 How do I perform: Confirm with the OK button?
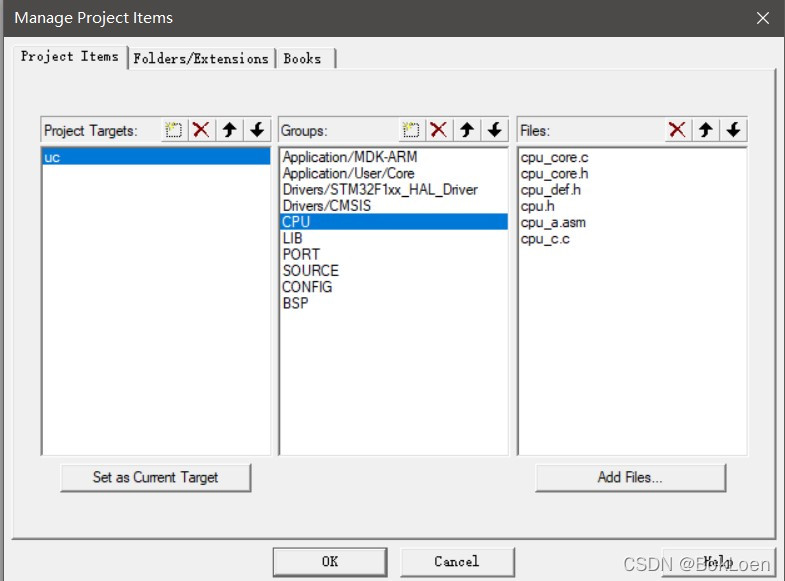tap(330, 562)
